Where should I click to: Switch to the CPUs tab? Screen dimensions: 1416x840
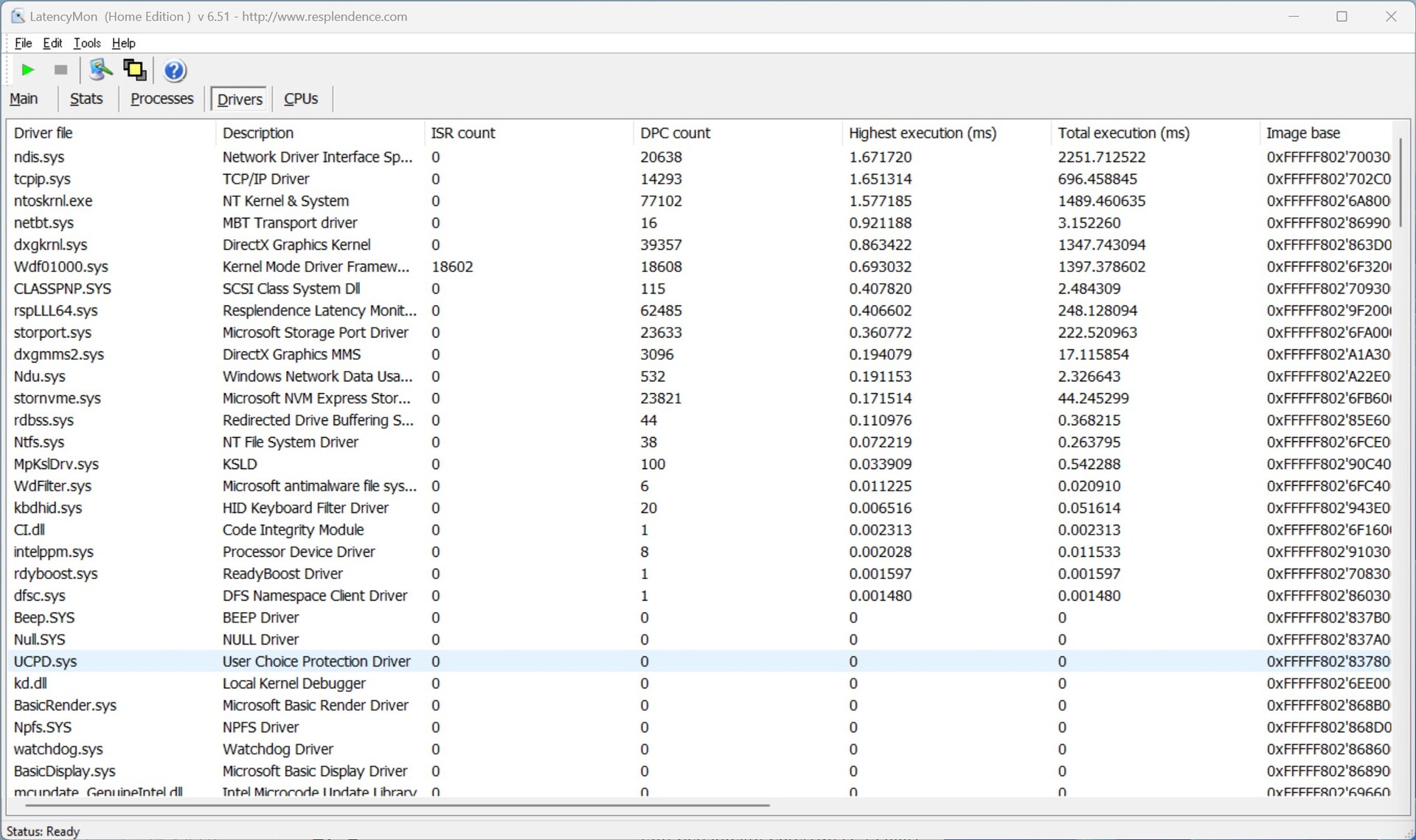[301, 99]
